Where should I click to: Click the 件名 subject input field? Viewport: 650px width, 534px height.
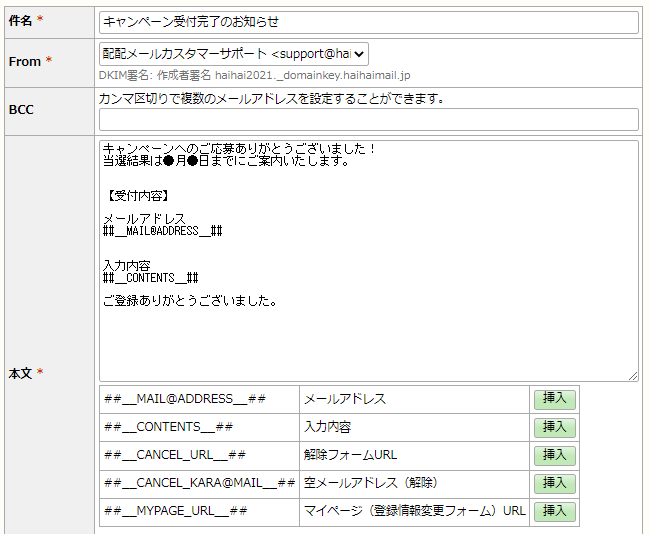point(369,22)
